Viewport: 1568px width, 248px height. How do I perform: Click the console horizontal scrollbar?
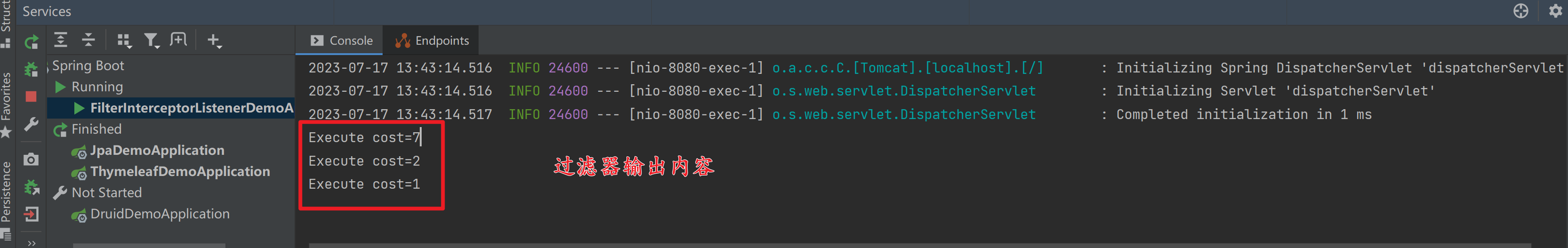[x=919, y=246]
